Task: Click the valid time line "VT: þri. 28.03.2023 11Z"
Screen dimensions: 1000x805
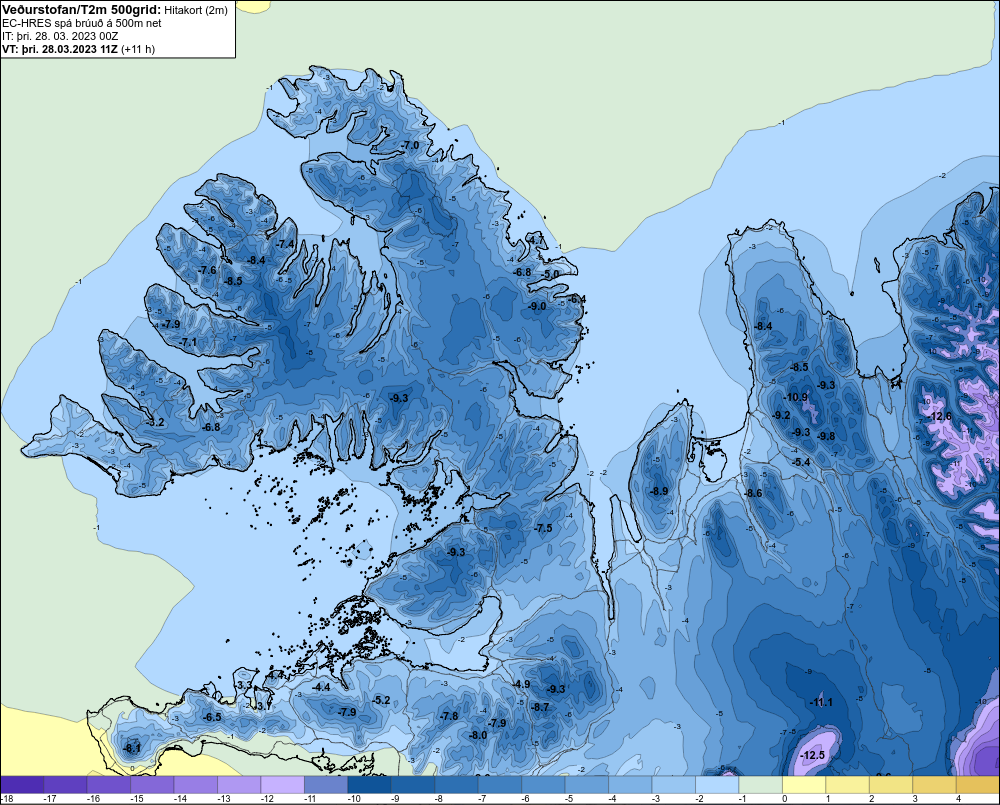Action: click(x=60, y=49)
